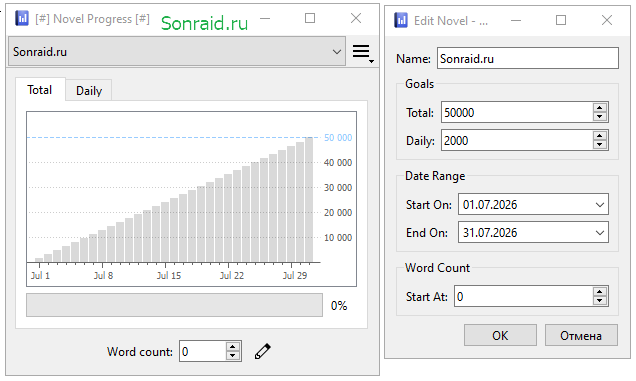Click into the Name text field

tap(528, 58)
